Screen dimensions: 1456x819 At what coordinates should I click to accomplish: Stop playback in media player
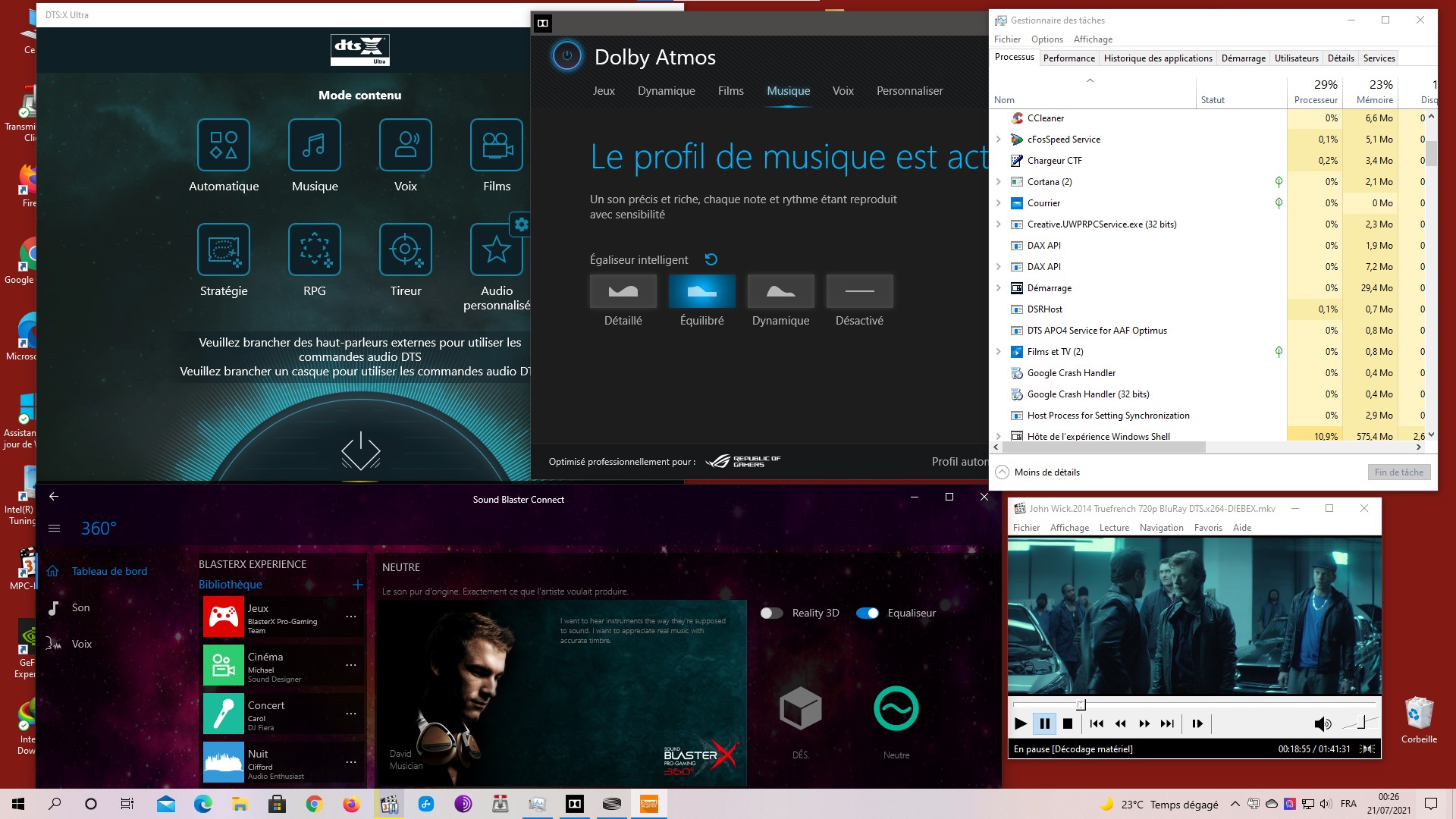(1068, 724)
